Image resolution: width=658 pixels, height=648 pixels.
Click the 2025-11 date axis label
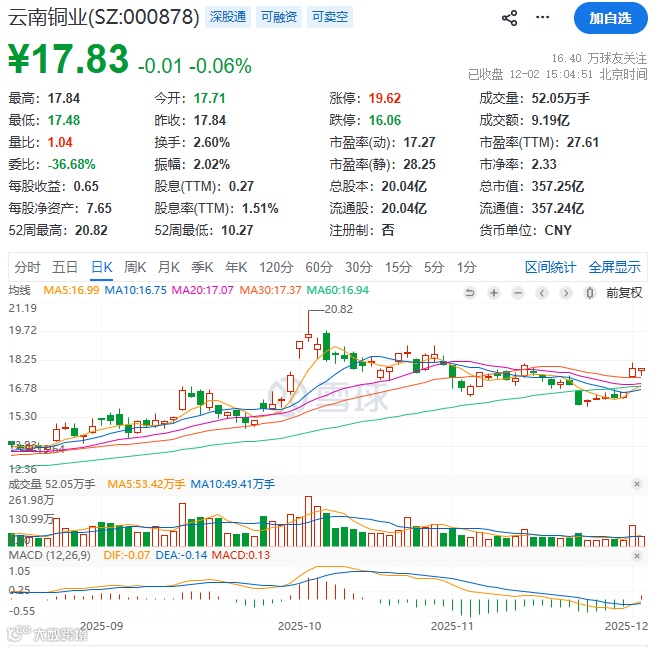452,626
